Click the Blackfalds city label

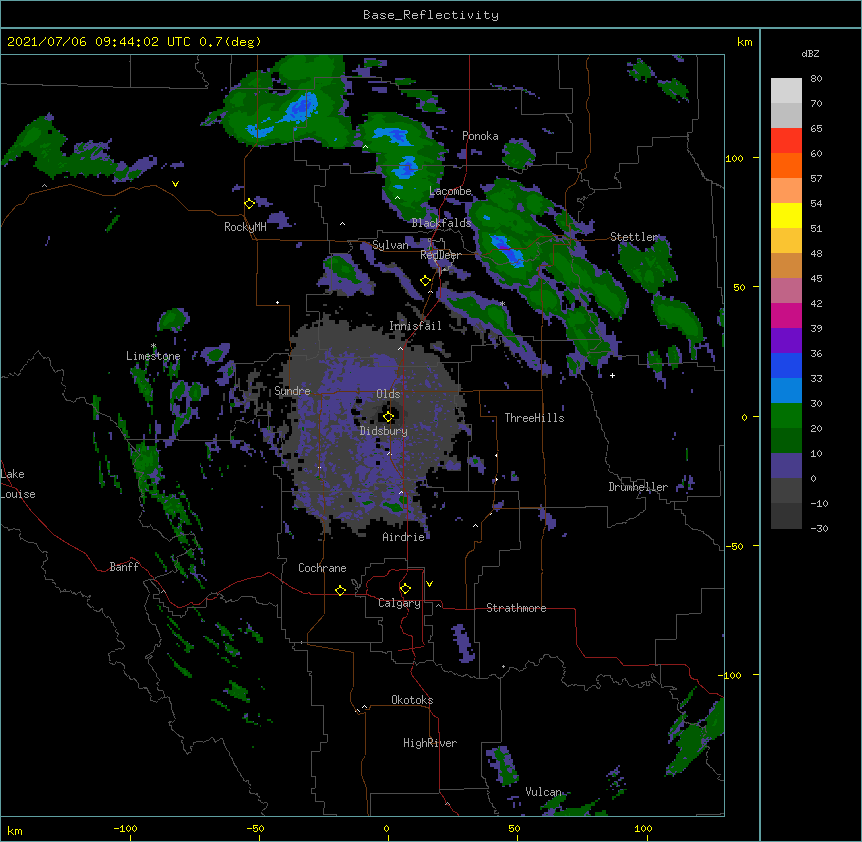point(441,223)
